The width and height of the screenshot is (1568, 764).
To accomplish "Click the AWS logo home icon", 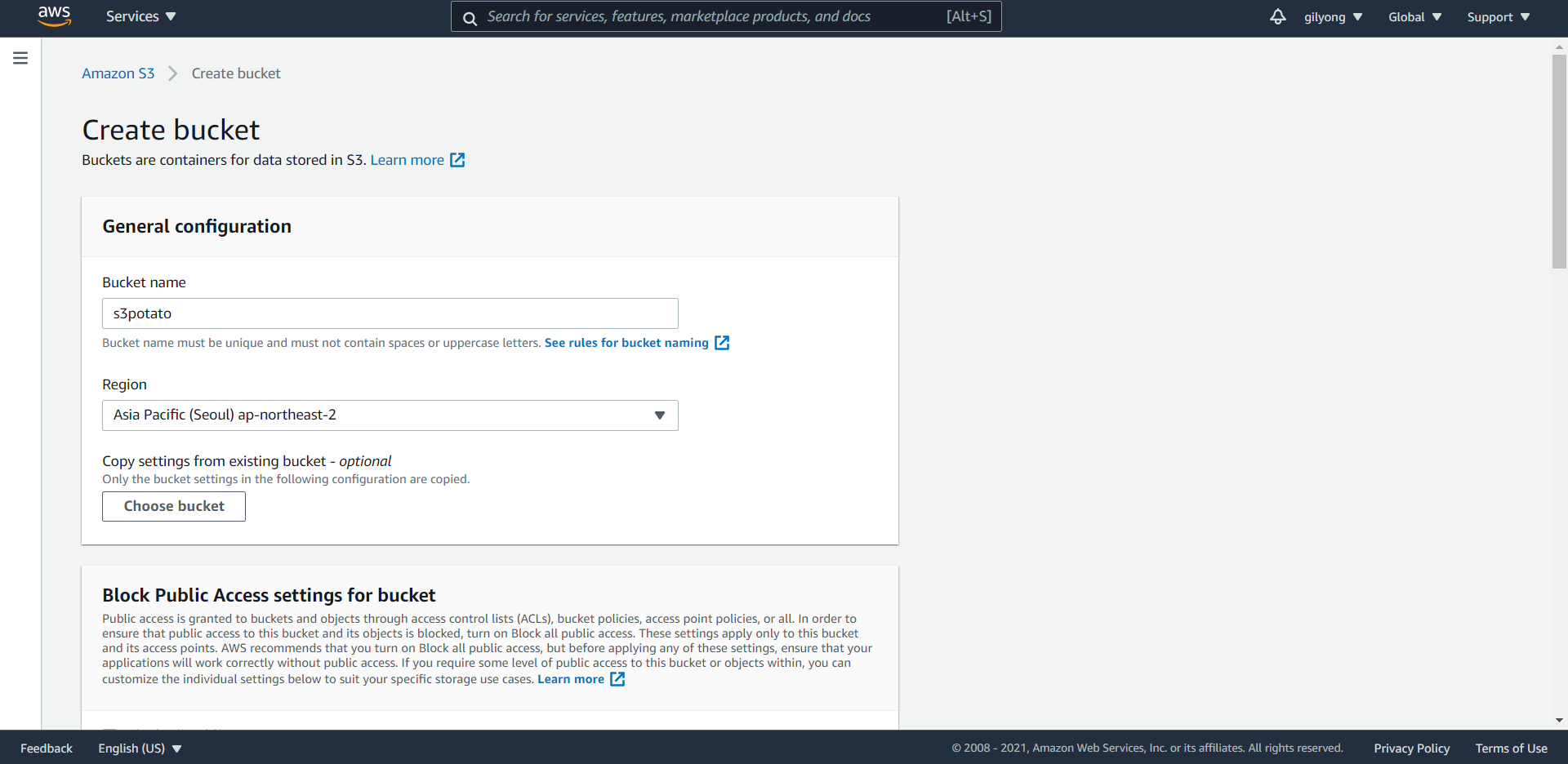I will [54, 16].
